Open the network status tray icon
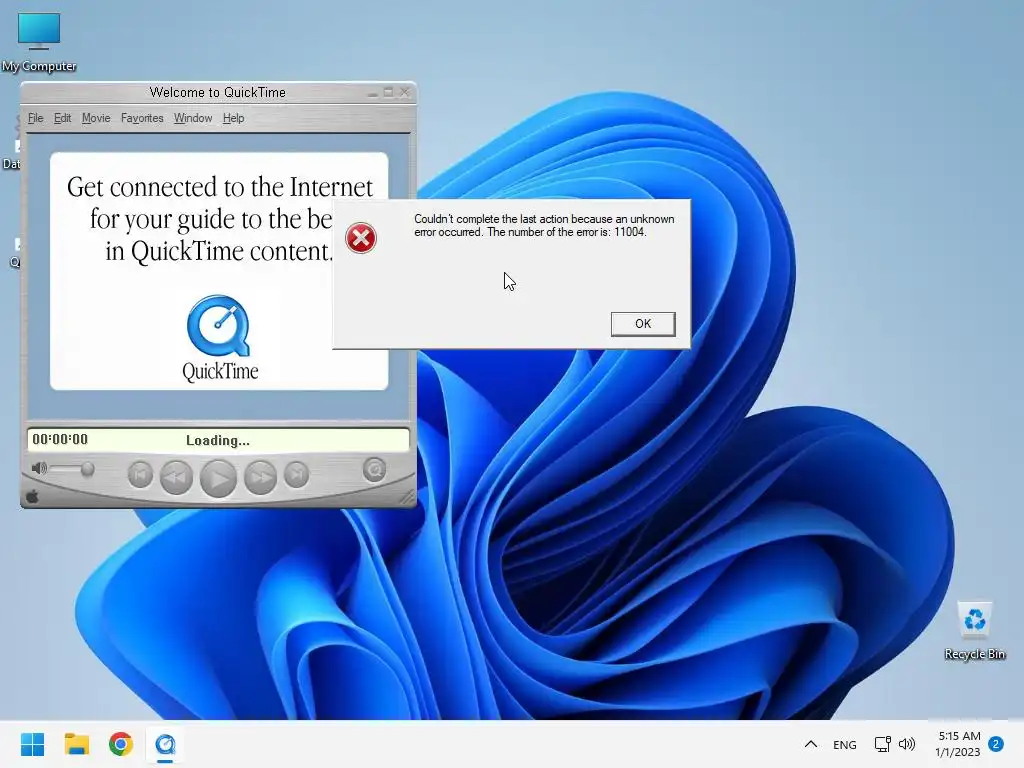The height and width of the screenshot is (768, 1024). coord(882,744)
